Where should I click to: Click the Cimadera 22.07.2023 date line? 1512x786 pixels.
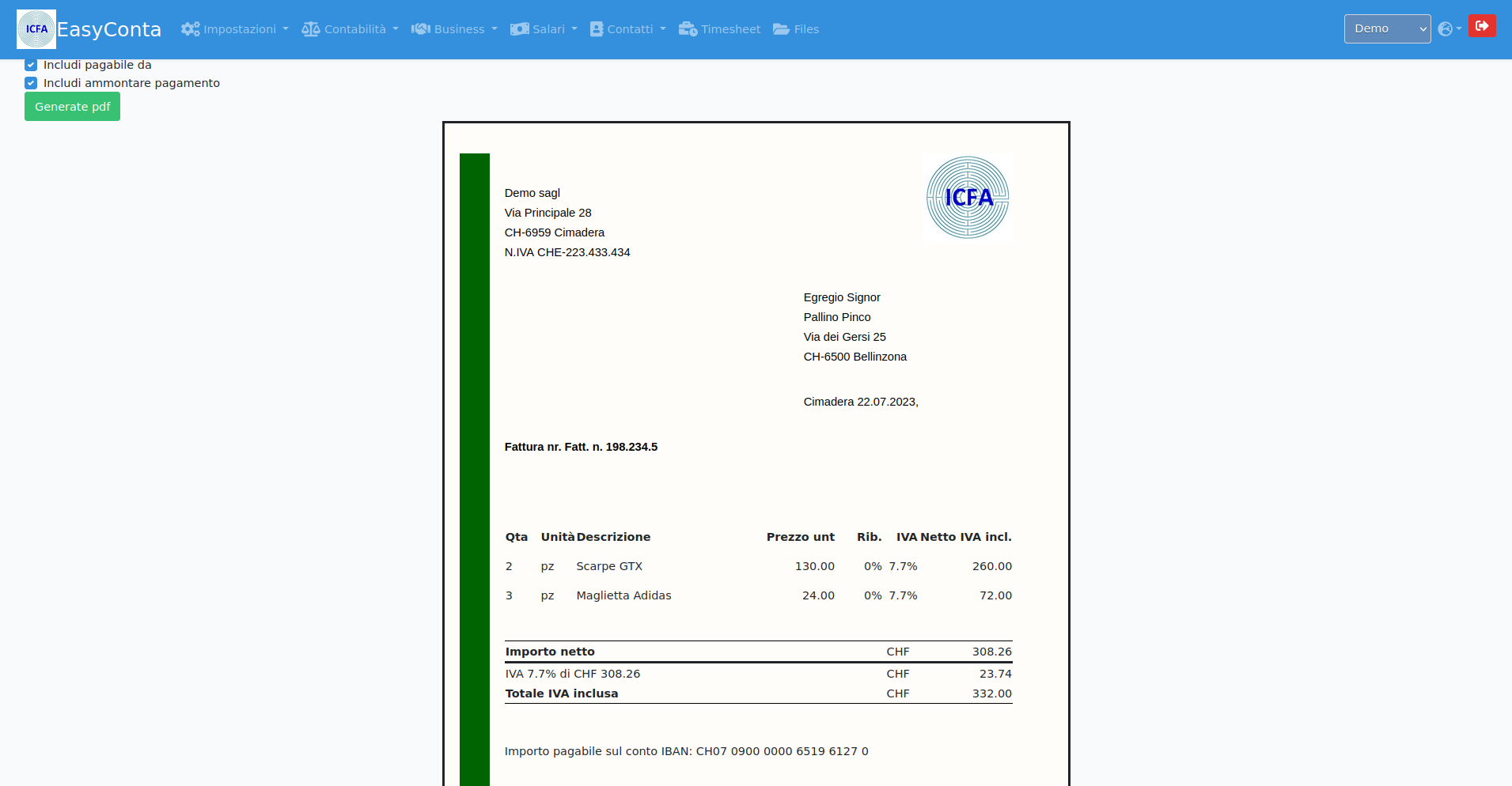pyautogui.click(x=861, y=402)
